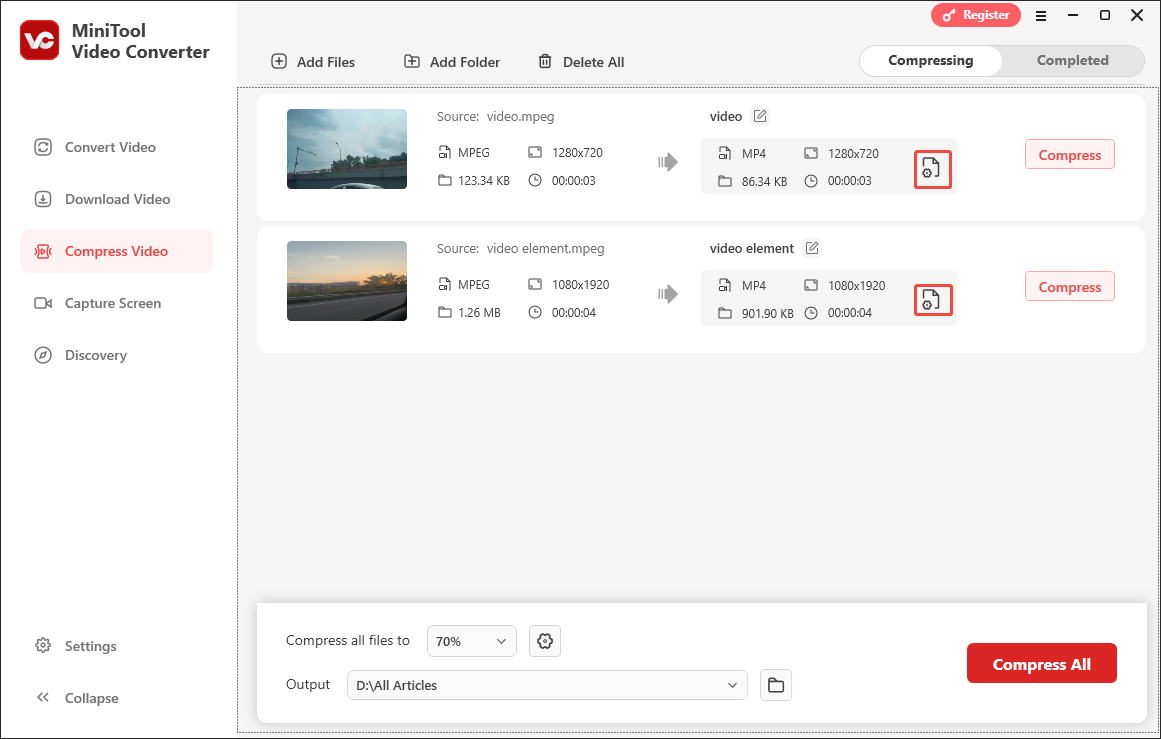
Task: Switch to the Completed tab
Action: point(1072,61)
